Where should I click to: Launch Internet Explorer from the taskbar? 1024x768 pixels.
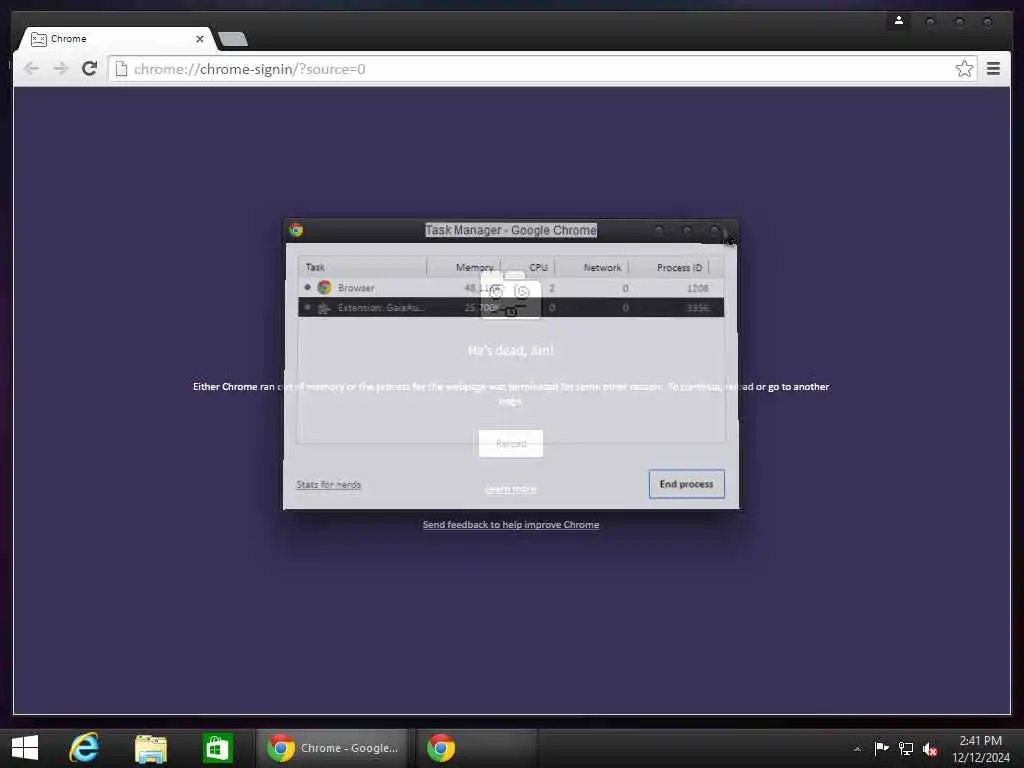[84, 748]
